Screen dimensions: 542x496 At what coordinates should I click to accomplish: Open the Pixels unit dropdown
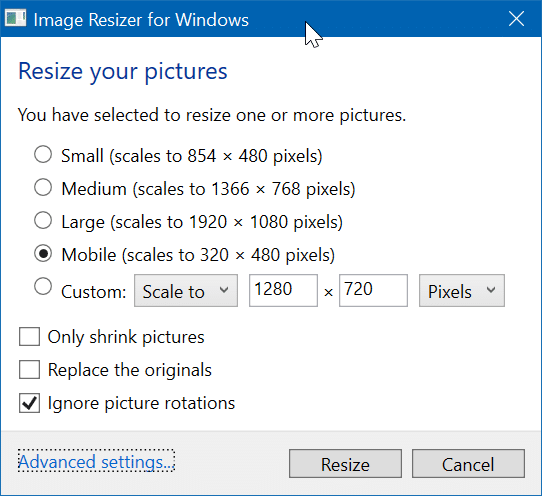(462, 291)
